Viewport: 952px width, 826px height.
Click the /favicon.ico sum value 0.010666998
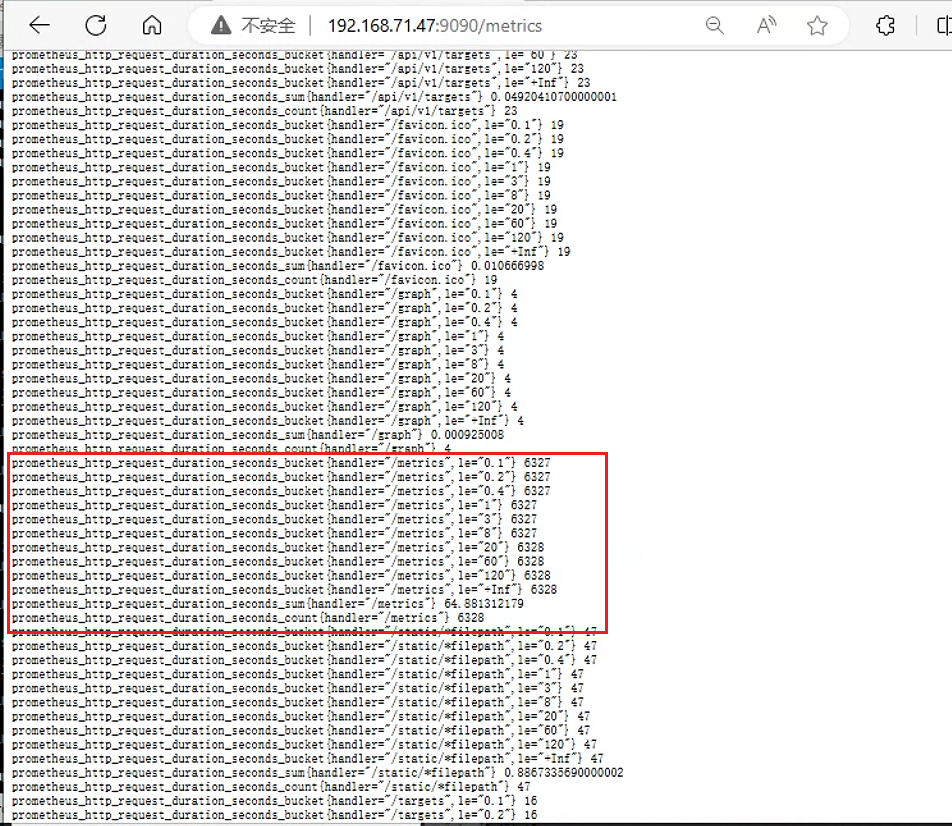[x=508, y=265]
